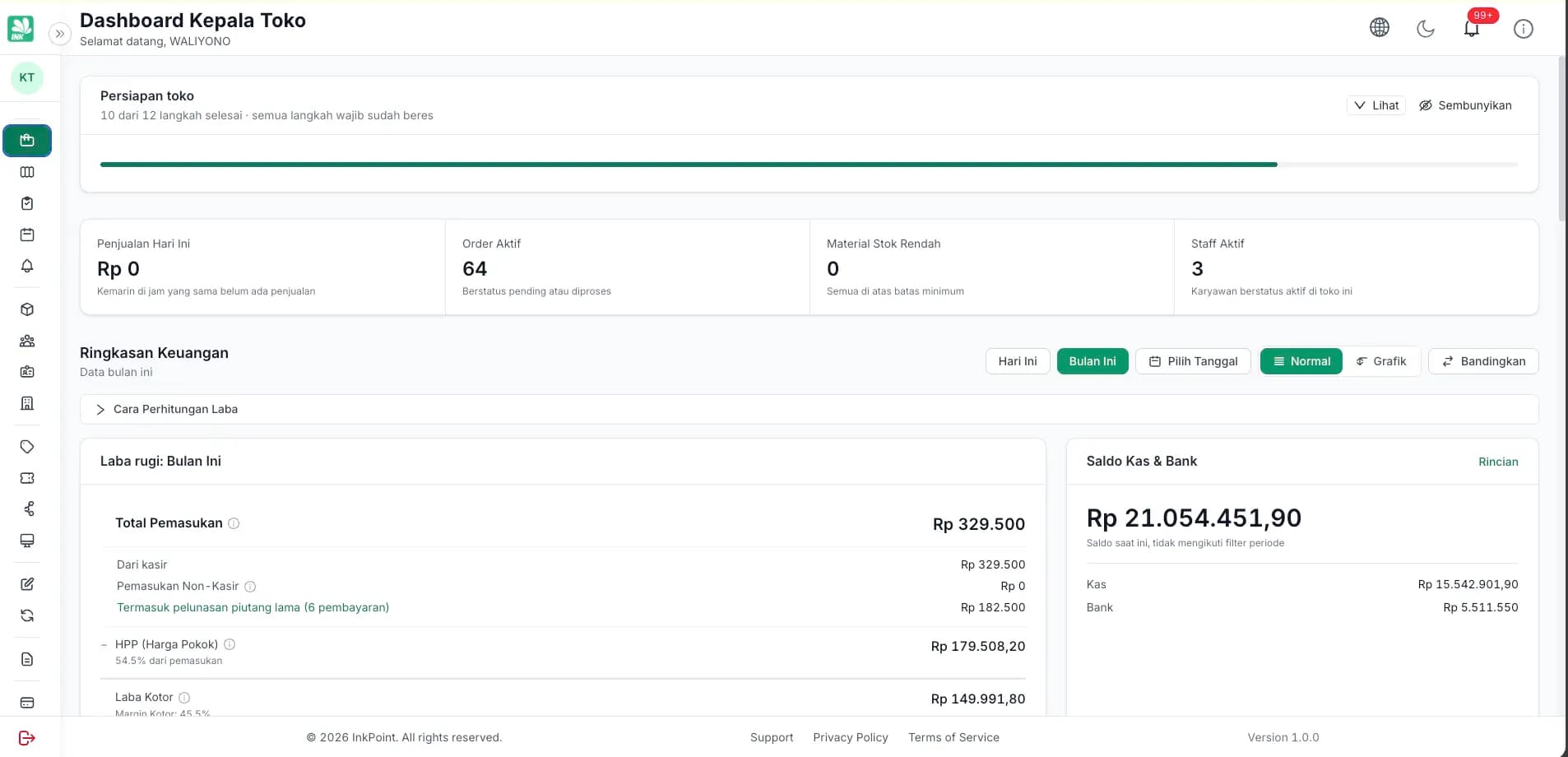This screenshot has height=757, width=1568.
Task: Open Rincian for Saldo Kas & Bank
Action: [1498, 462]
